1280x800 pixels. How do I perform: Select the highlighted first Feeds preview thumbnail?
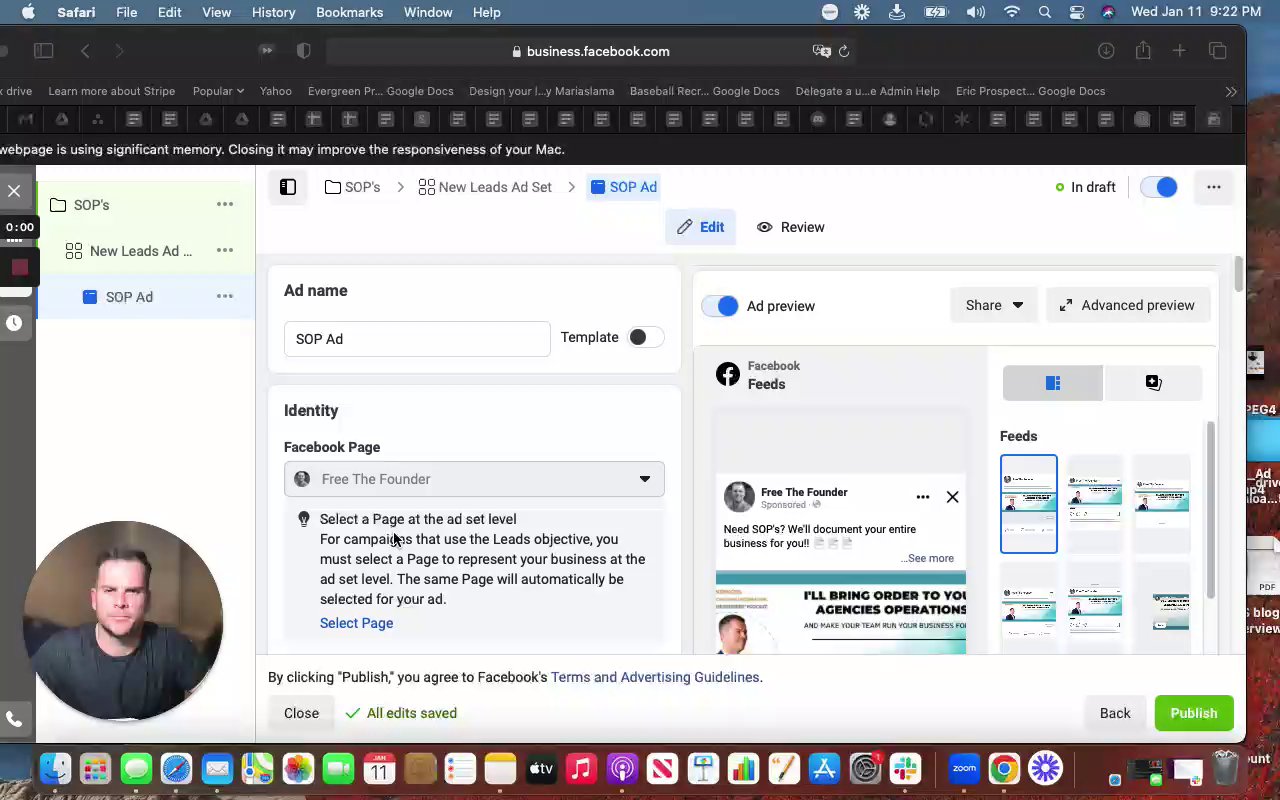(1029, 504)
